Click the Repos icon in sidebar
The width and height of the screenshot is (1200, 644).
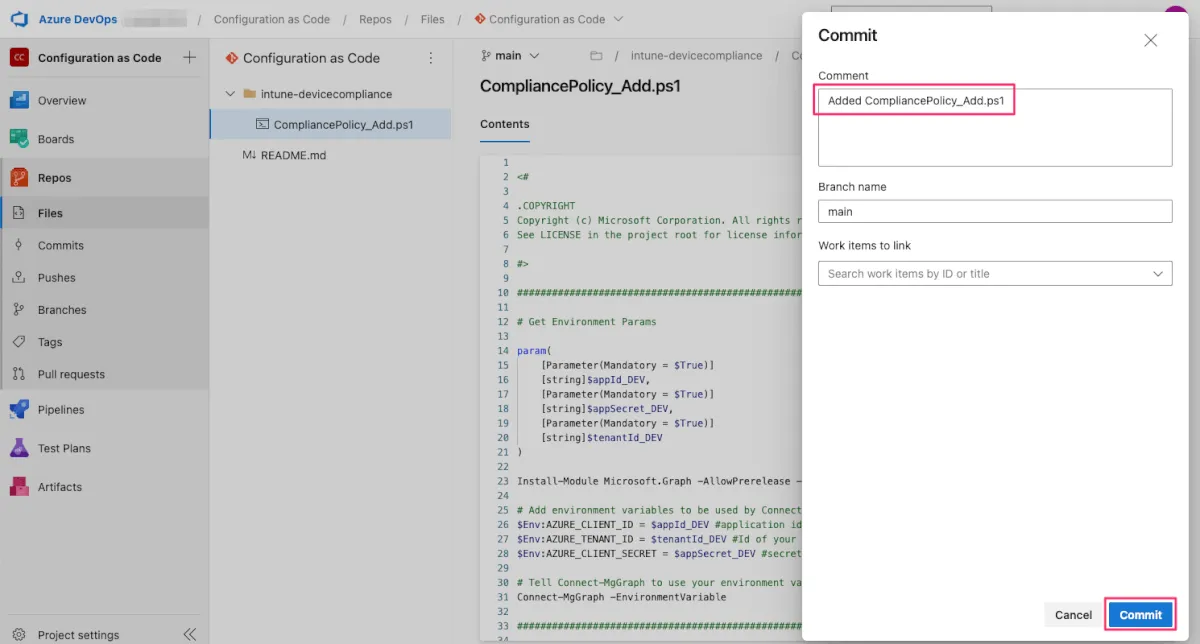coord(19,178)
